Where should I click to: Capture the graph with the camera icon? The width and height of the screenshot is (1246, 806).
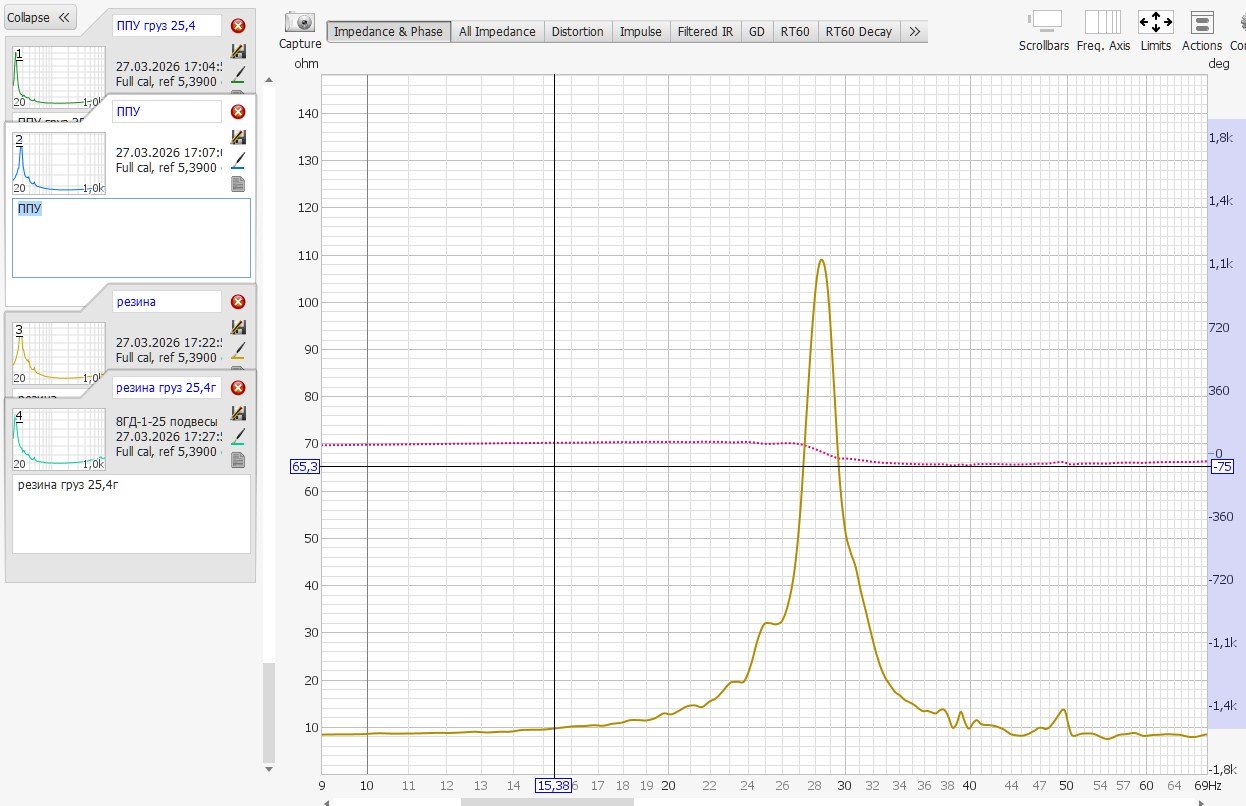[299, 22]
